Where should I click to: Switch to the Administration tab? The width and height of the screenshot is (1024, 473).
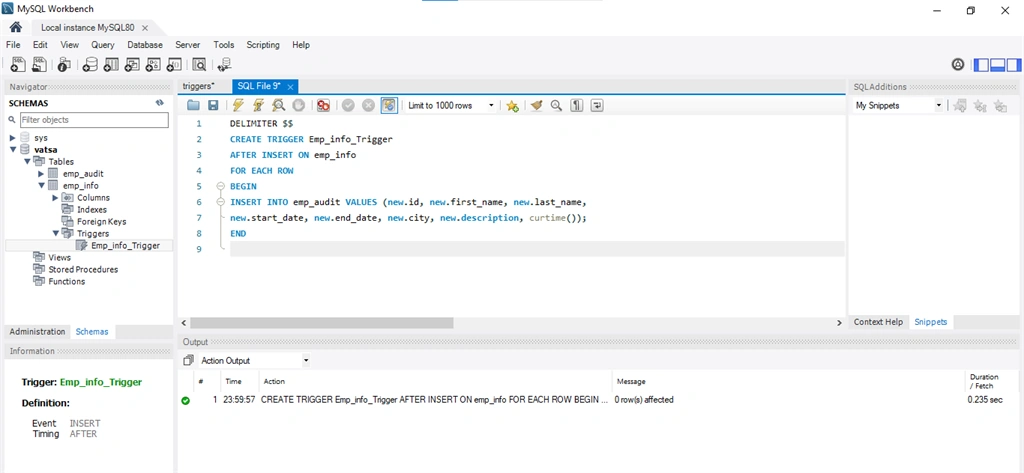pos(37,331)
